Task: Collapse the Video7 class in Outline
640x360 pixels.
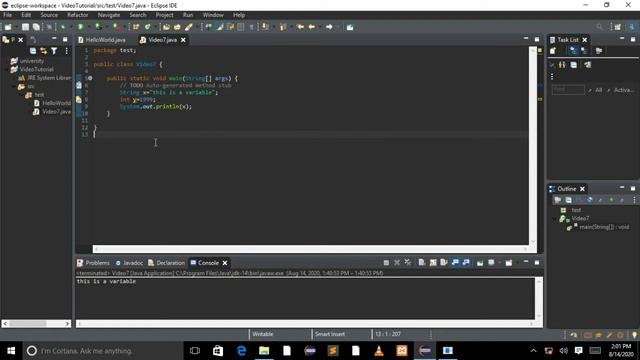Action: click(x=555, y=219)
